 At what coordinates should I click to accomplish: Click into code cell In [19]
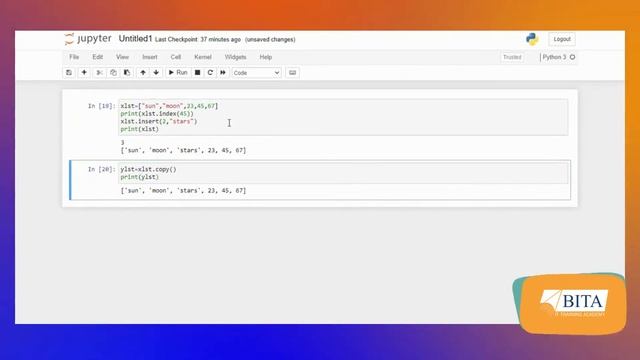(x=343, y=117)
